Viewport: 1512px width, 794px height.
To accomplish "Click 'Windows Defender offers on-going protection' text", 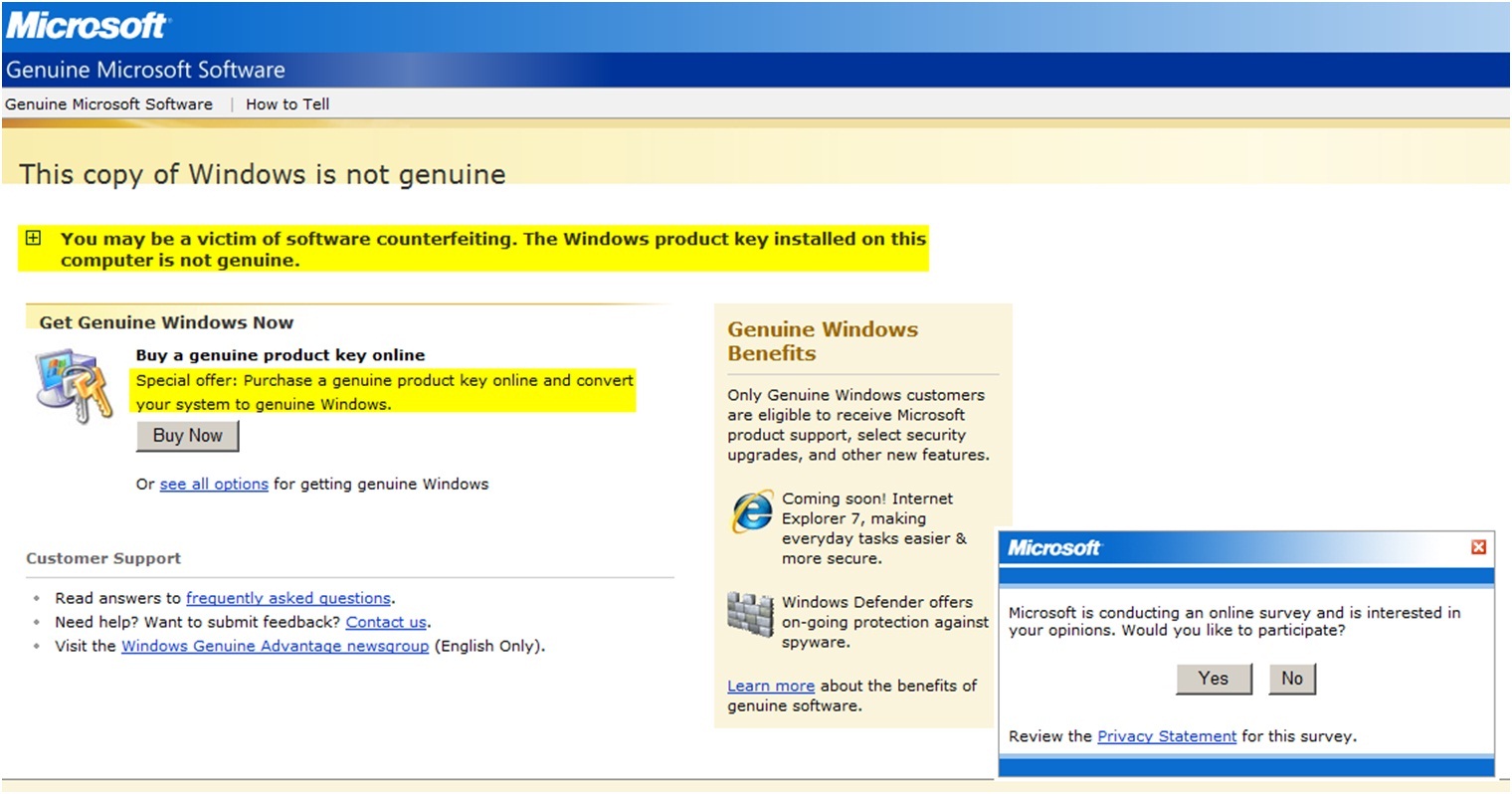I will coord(885,622).
